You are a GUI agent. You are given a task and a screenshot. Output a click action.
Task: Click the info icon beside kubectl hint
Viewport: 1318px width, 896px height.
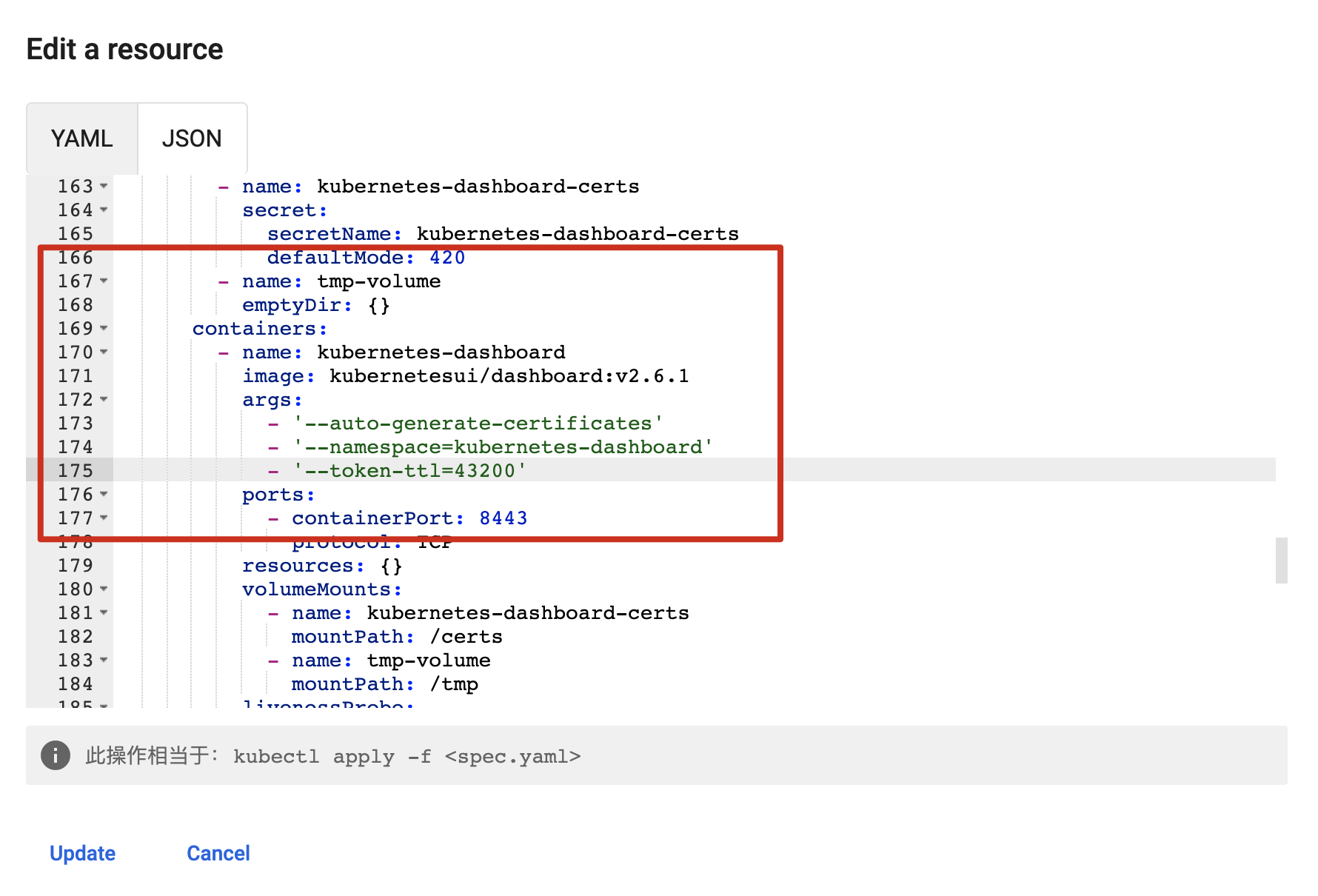click(x=56, y=755)
